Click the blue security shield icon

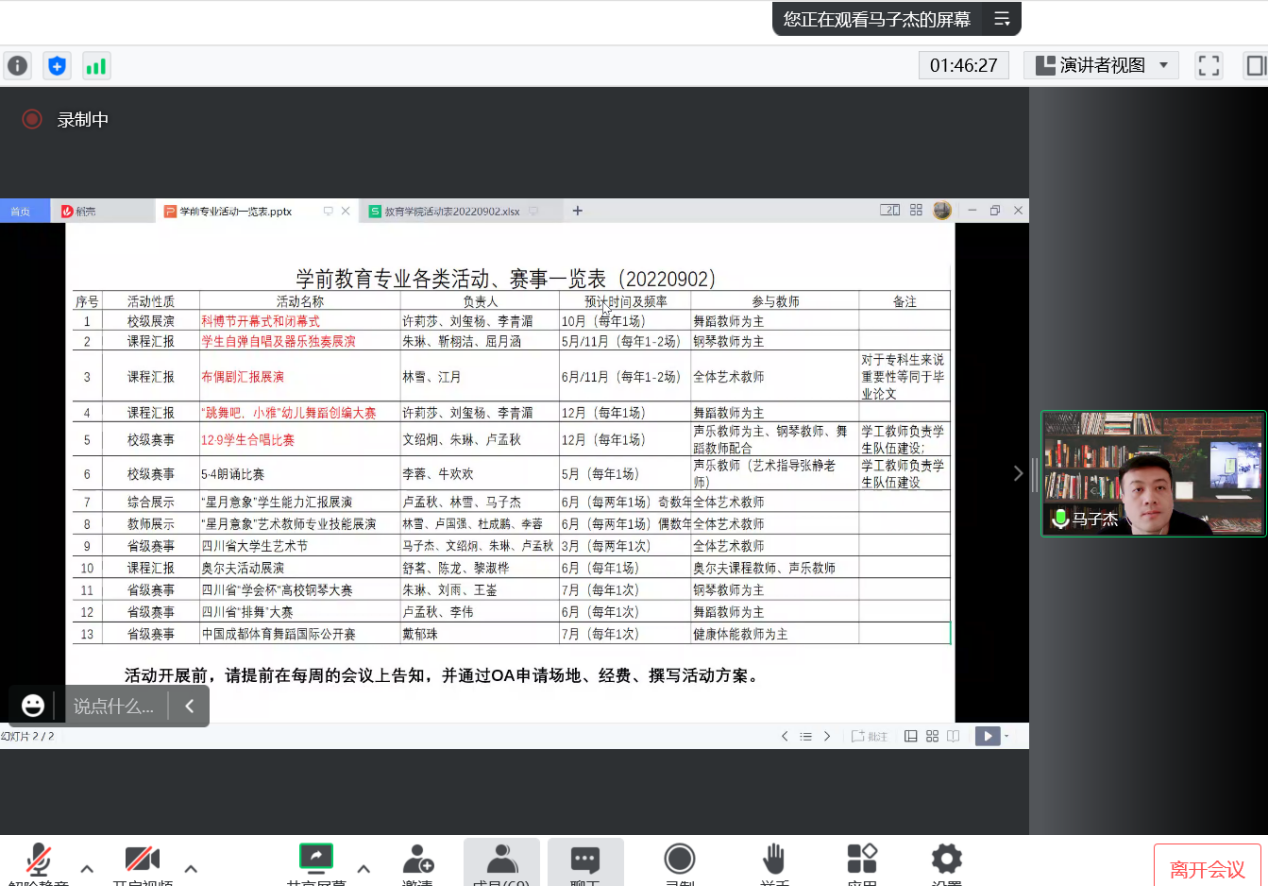coord(57,66)
